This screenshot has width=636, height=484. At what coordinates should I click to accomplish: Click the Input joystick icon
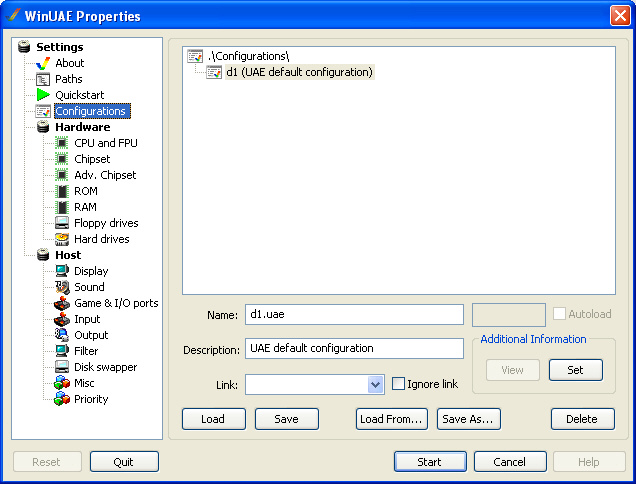62,319
